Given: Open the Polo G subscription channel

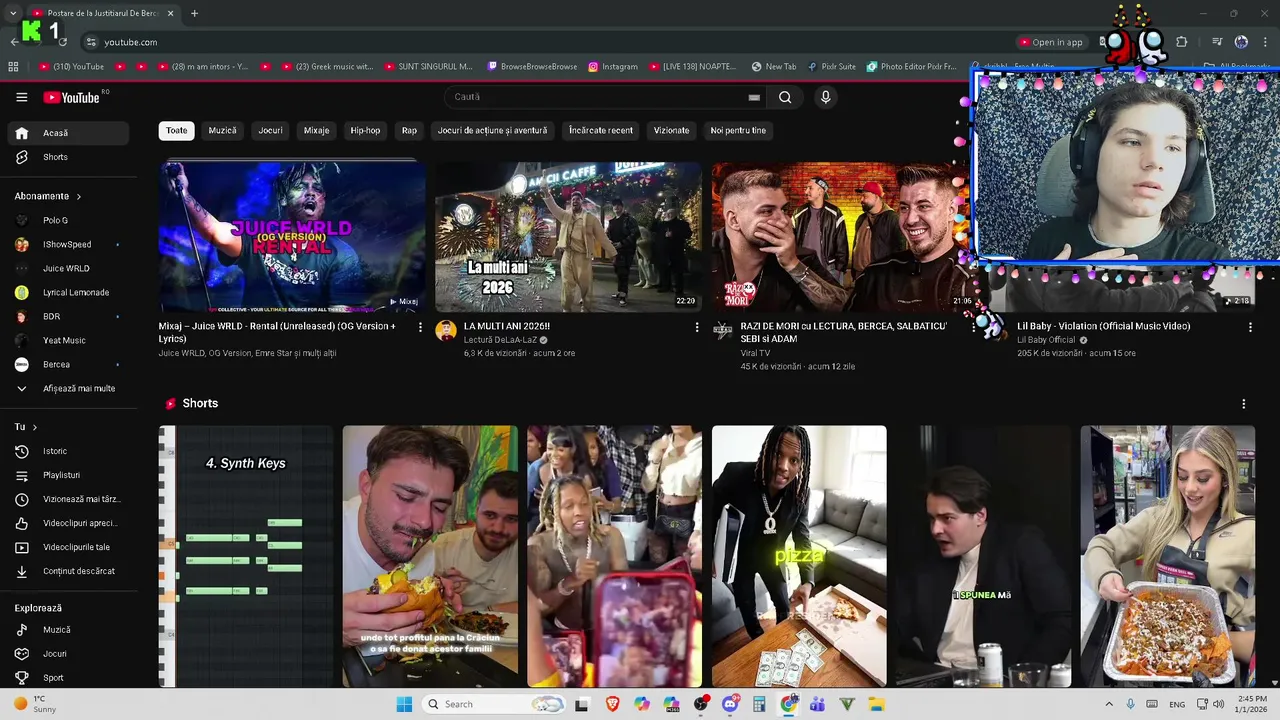Looking at the screenshot, I should coord(68,220).
